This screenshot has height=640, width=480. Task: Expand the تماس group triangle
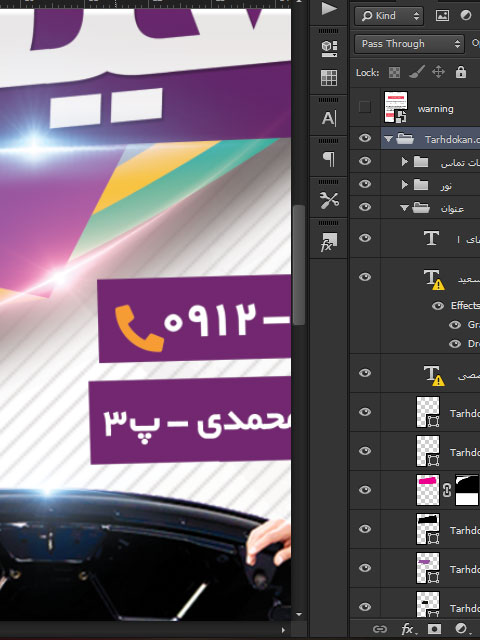404,162
